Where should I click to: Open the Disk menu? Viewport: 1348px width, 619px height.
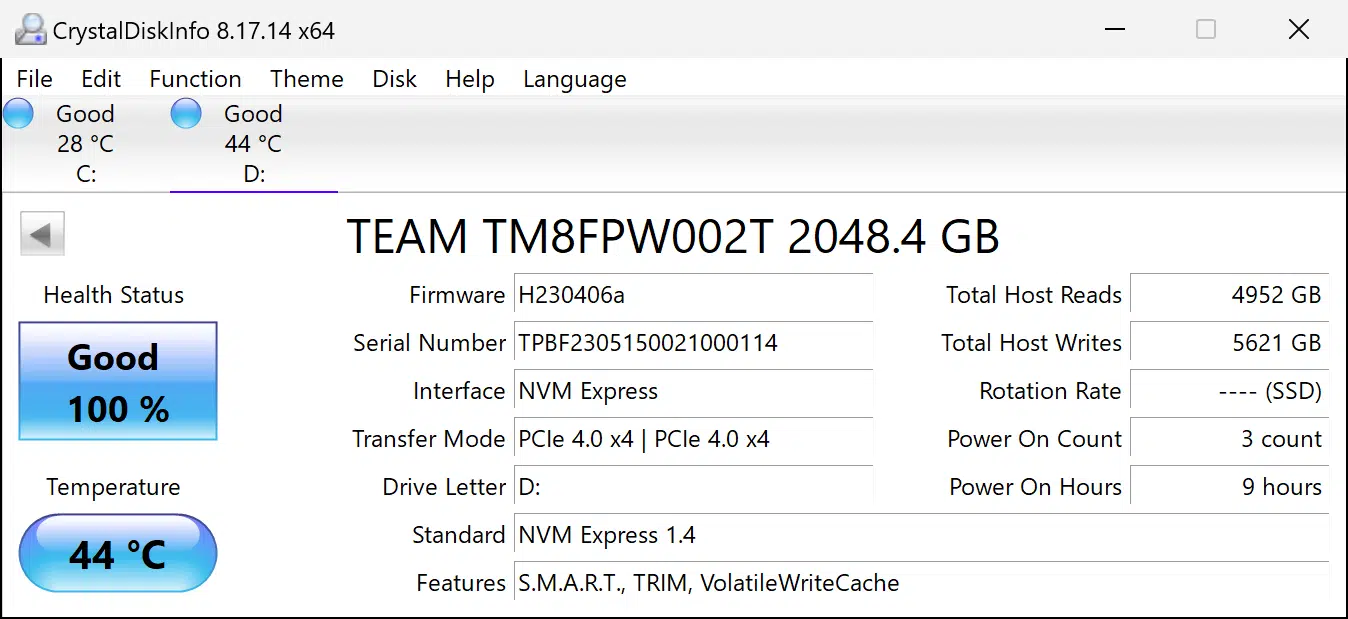394,79
